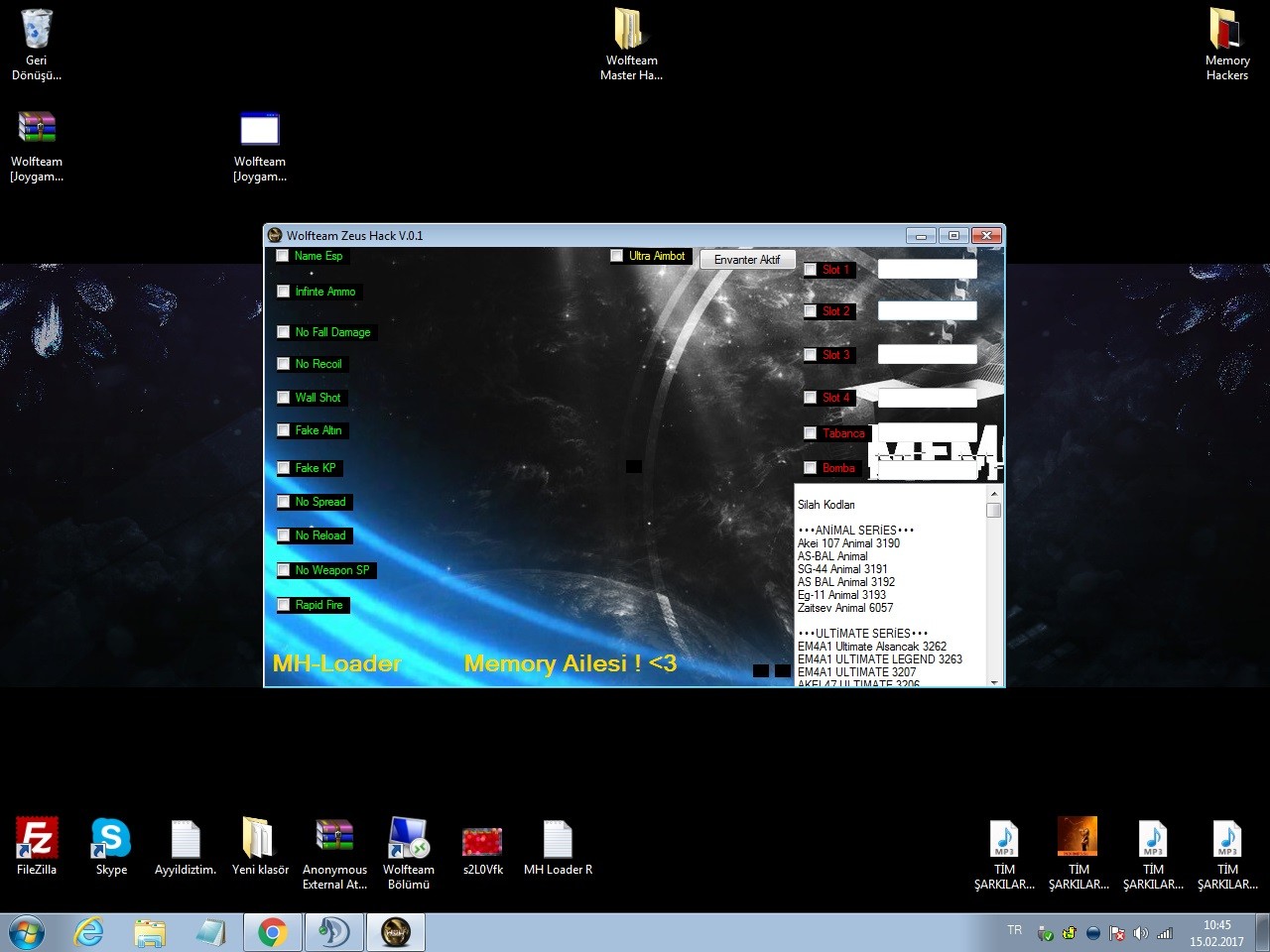Select the Skype desktop shortcut
The image size is (1270, 952).
point(111,848)
